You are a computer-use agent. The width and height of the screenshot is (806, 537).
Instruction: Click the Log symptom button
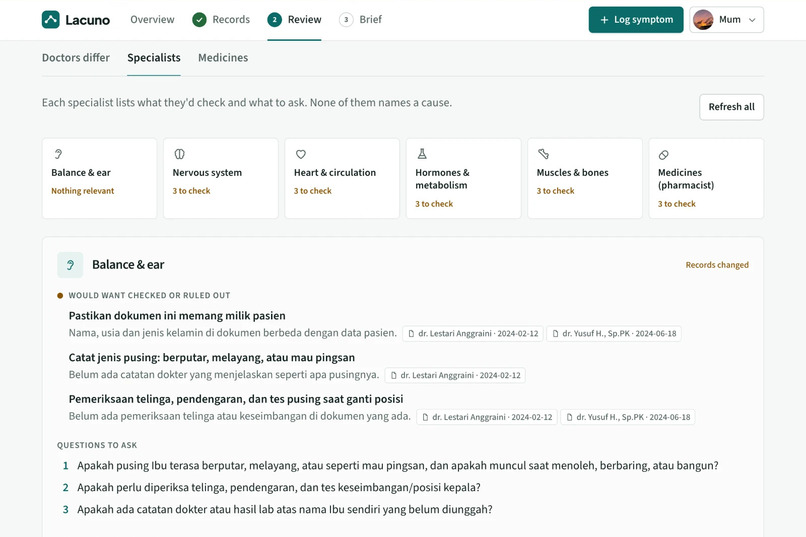pos(636,20)
